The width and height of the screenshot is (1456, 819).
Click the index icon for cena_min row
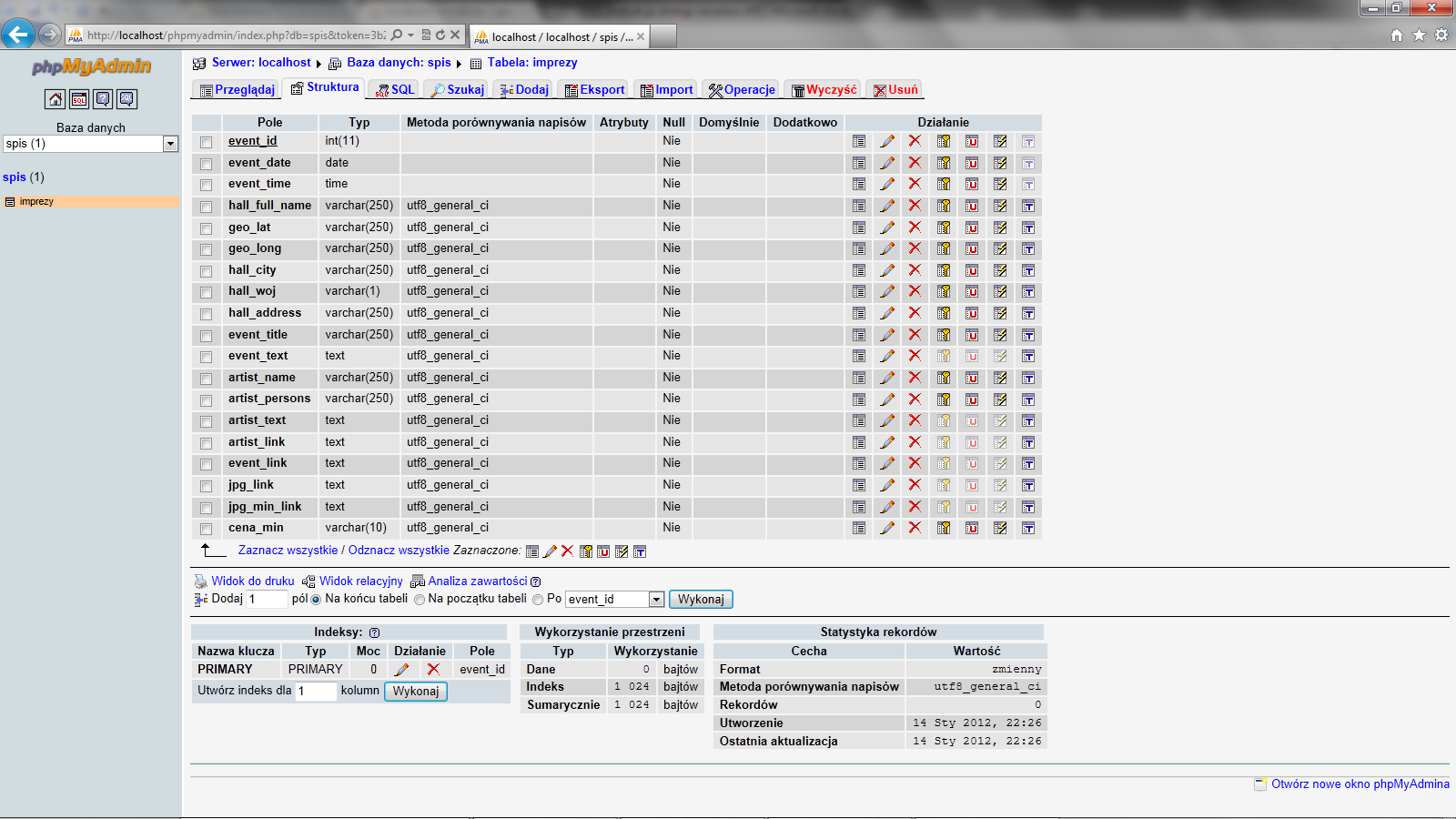(1000, 528)
